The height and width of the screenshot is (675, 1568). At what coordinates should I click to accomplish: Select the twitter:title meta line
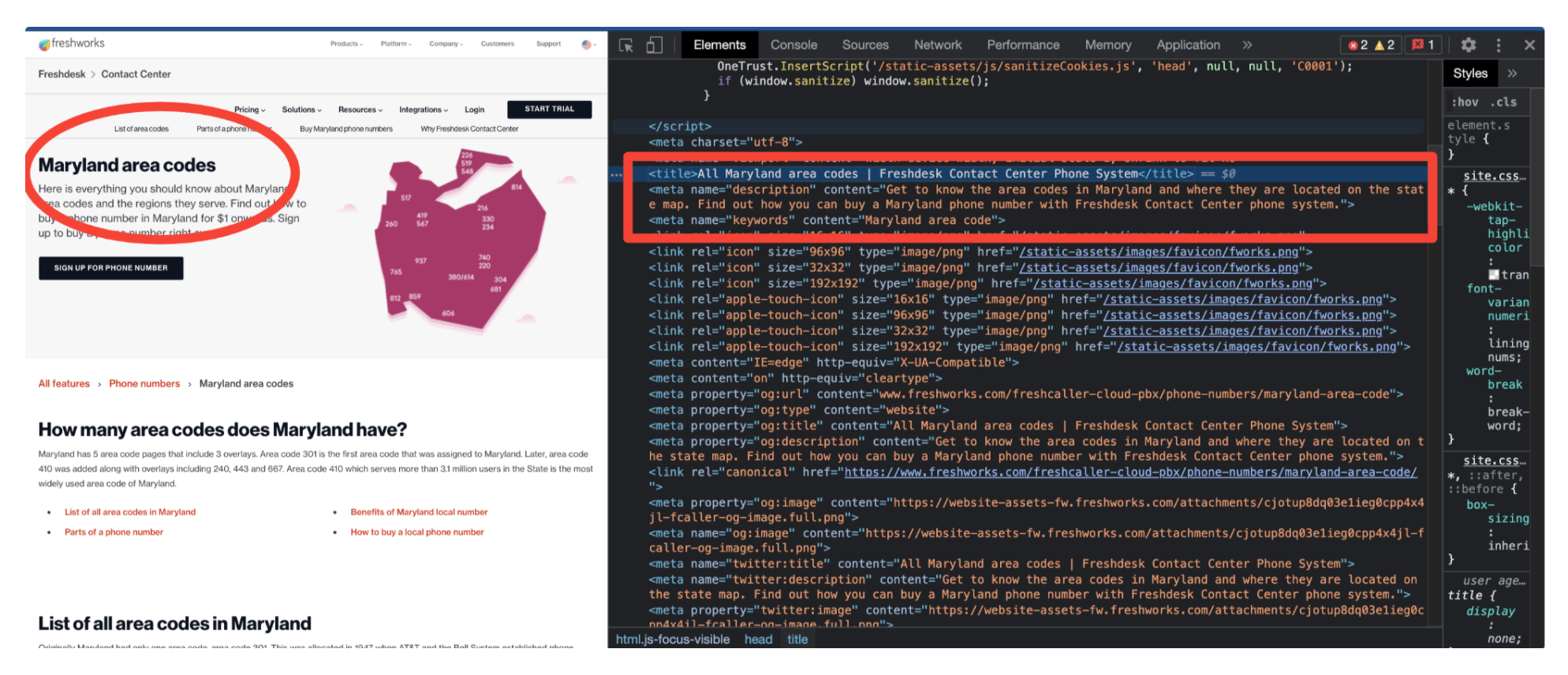coord(1002,564)
